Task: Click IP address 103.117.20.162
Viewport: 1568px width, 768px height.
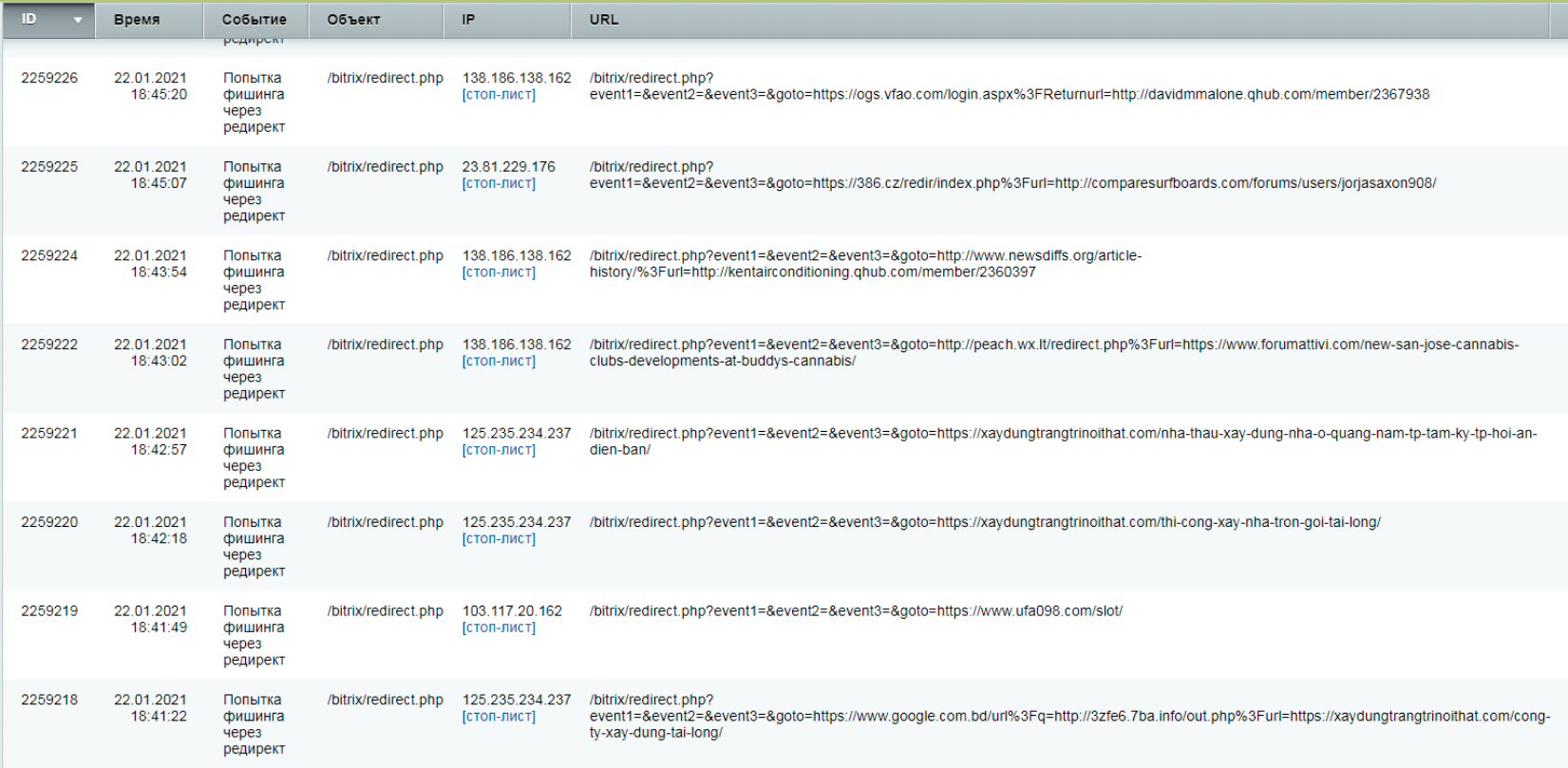Action: click(x=512, y=611)
